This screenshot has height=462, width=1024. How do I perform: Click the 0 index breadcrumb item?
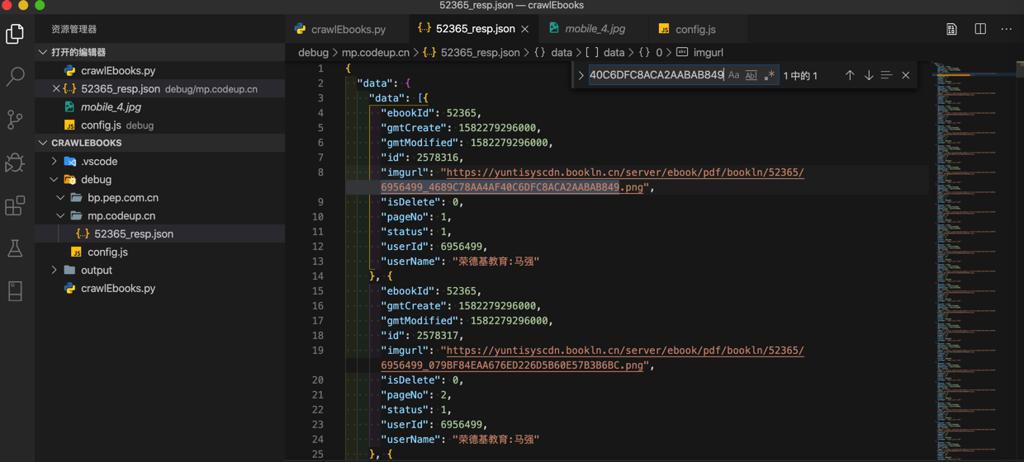coord(659,52)
